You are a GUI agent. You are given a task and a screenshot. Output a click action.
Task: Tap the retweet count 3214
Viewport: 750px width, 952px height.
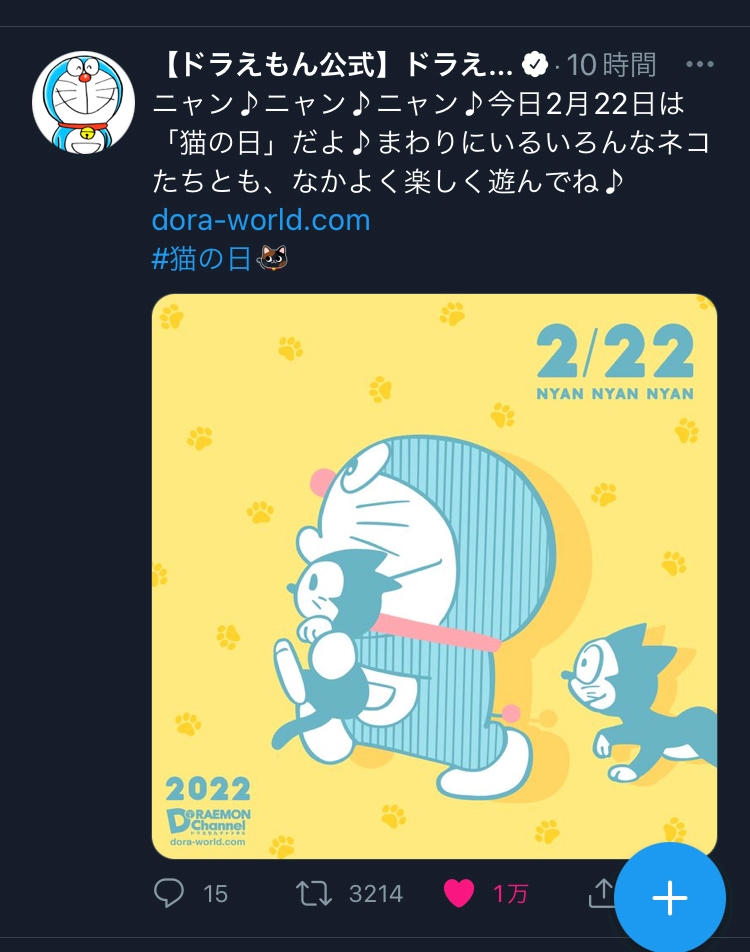pyautogui.click(x=376, y=894)
